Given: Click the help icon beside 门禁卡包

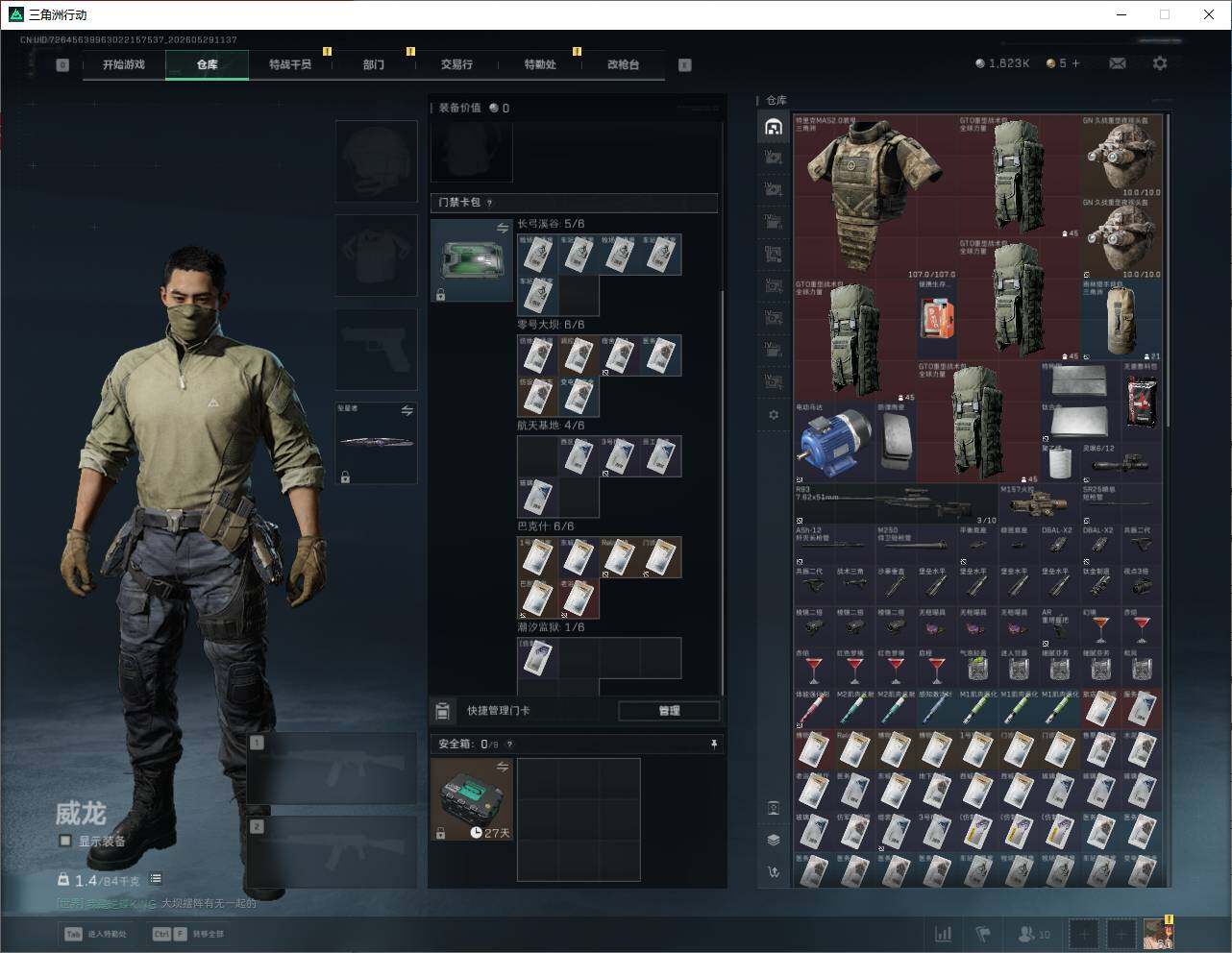Looking at the screenshot, I should coord(490,203).
